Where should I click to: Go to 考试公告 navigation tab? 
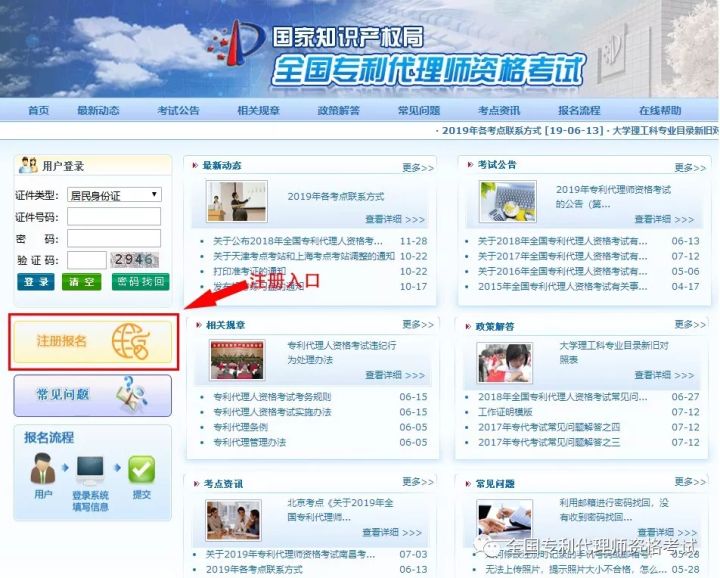(178, 110)
